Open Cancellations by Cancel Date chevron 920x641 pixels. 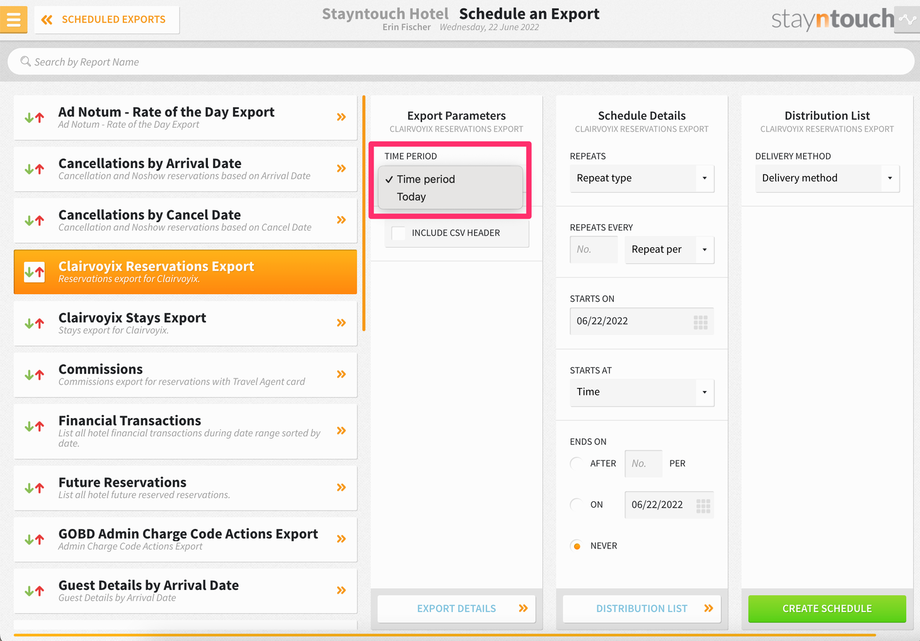pyautogui.click(x=341, y=220)
